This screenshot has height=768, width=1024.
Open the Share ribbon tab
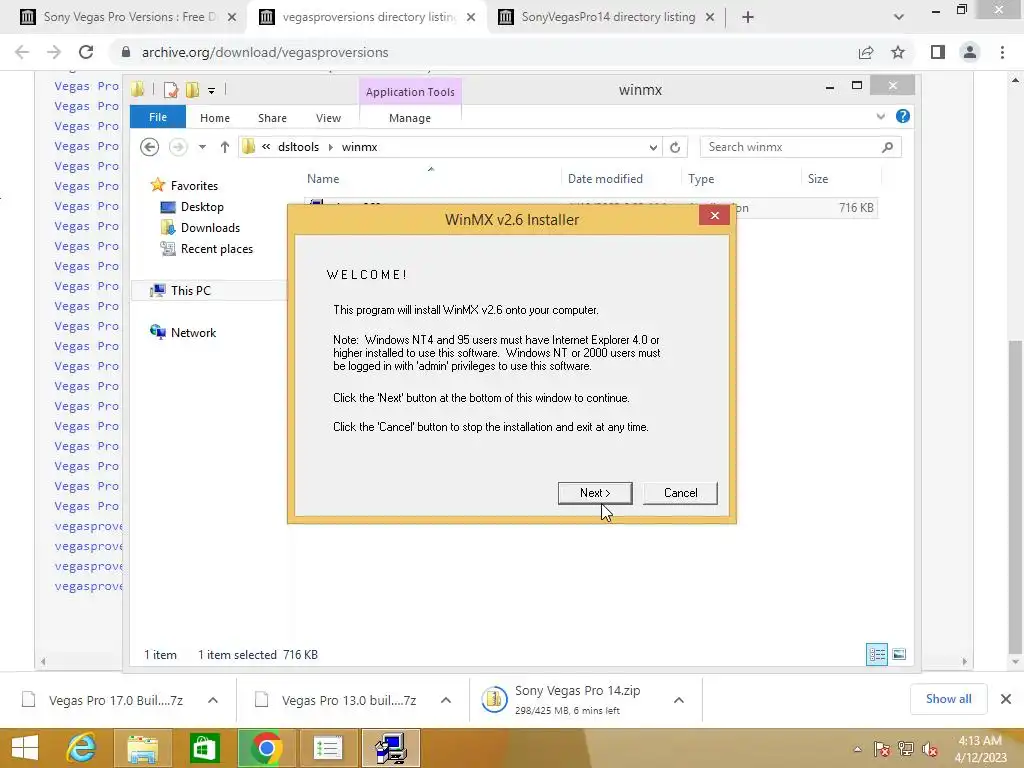[272, 118]
